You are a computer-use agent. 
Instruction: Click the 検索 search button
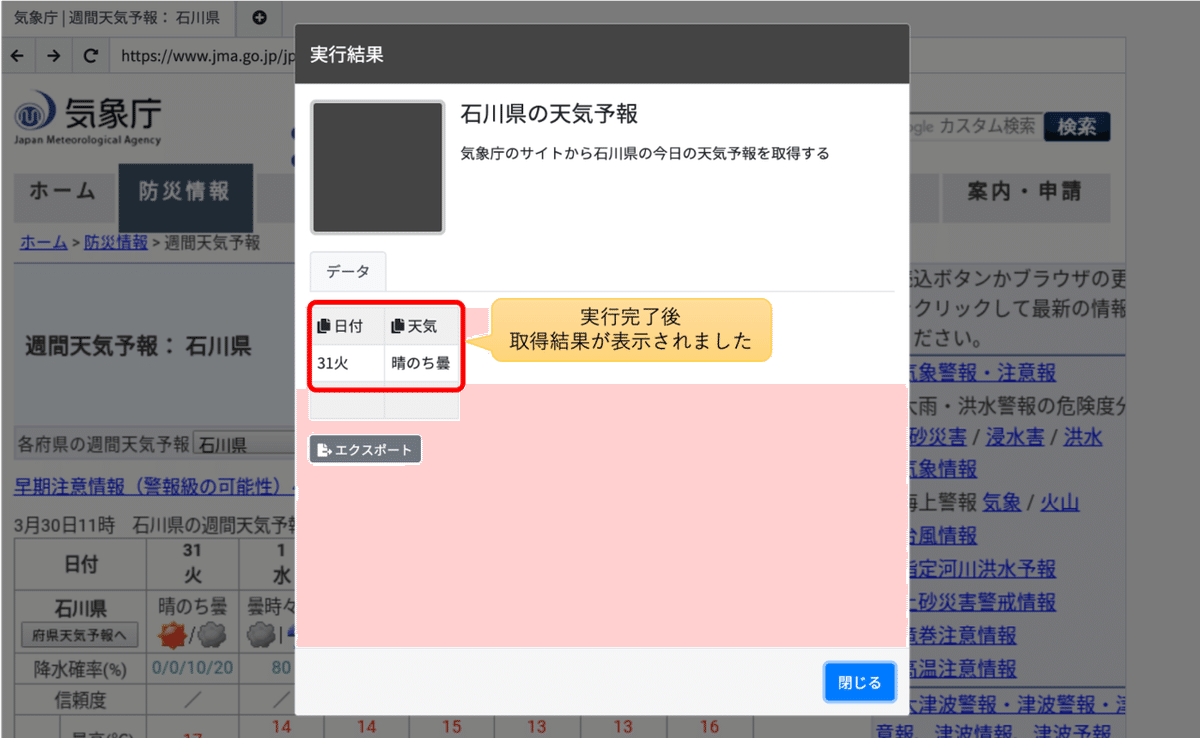[1077, 128]
